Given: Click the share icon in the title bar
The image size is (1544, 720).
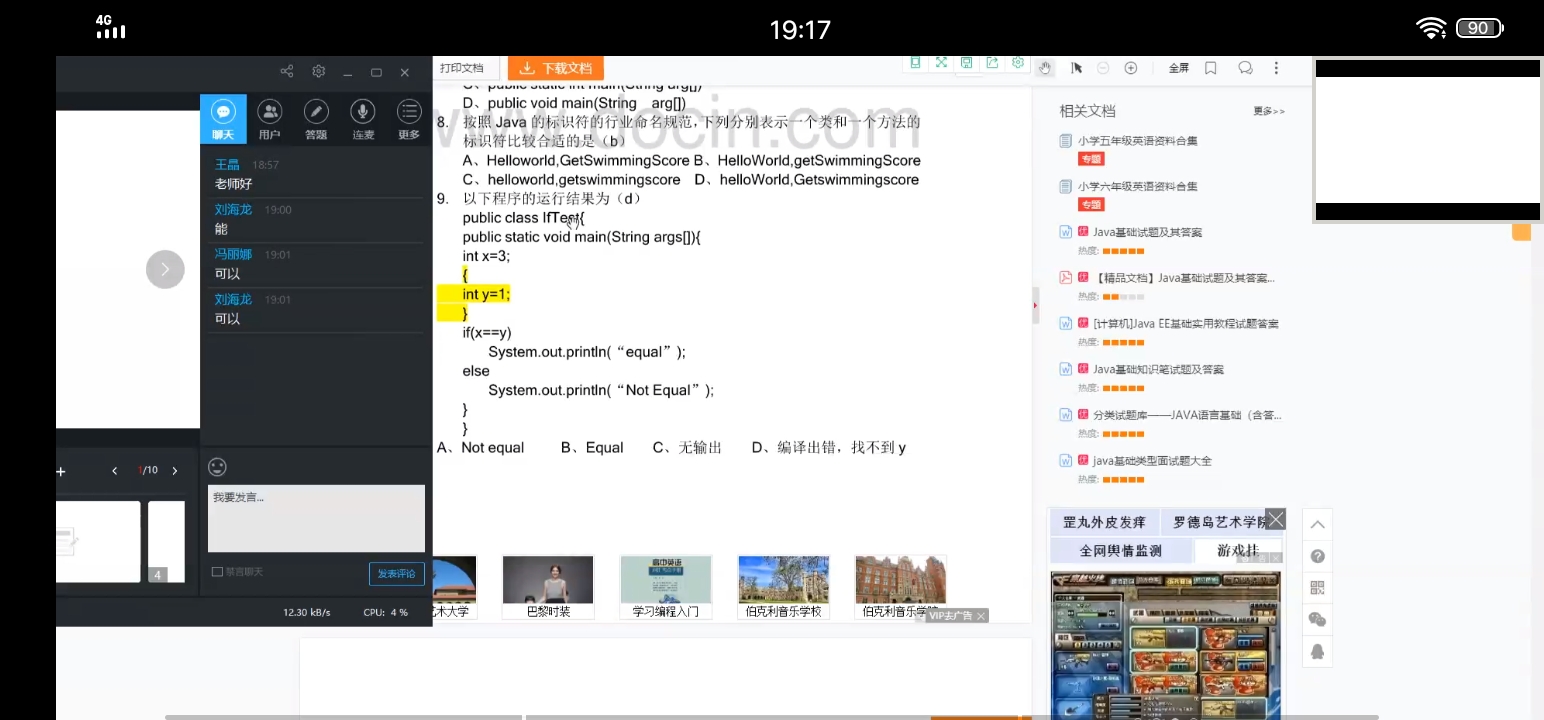Looking at the screenshot, I should coord(287,72).
